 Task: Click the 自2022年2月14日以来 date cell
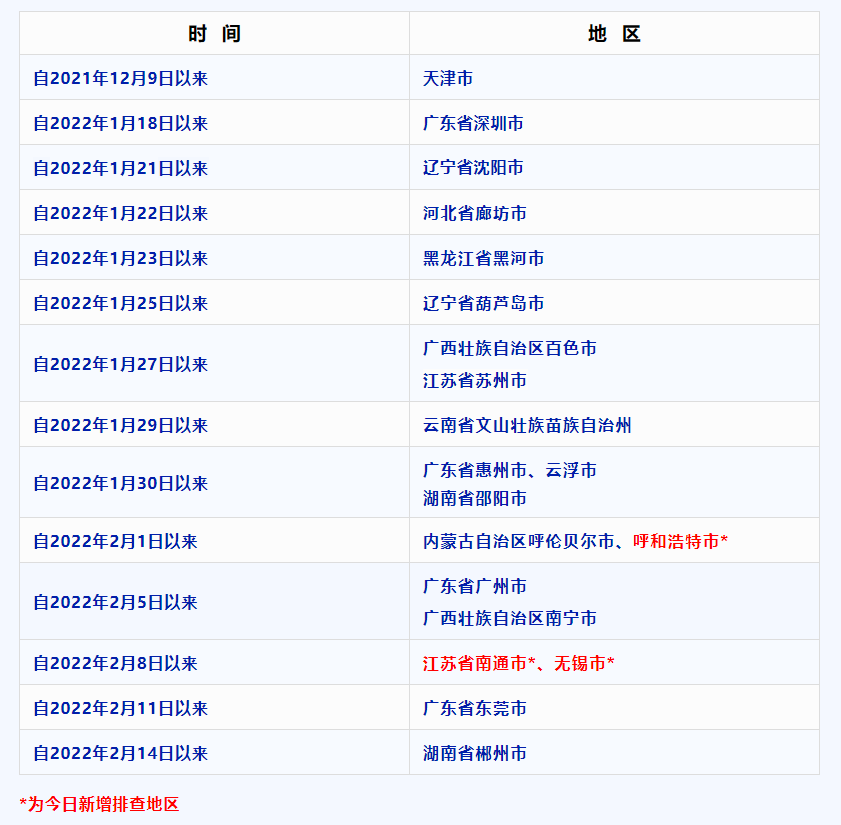(x=214, y=753)
